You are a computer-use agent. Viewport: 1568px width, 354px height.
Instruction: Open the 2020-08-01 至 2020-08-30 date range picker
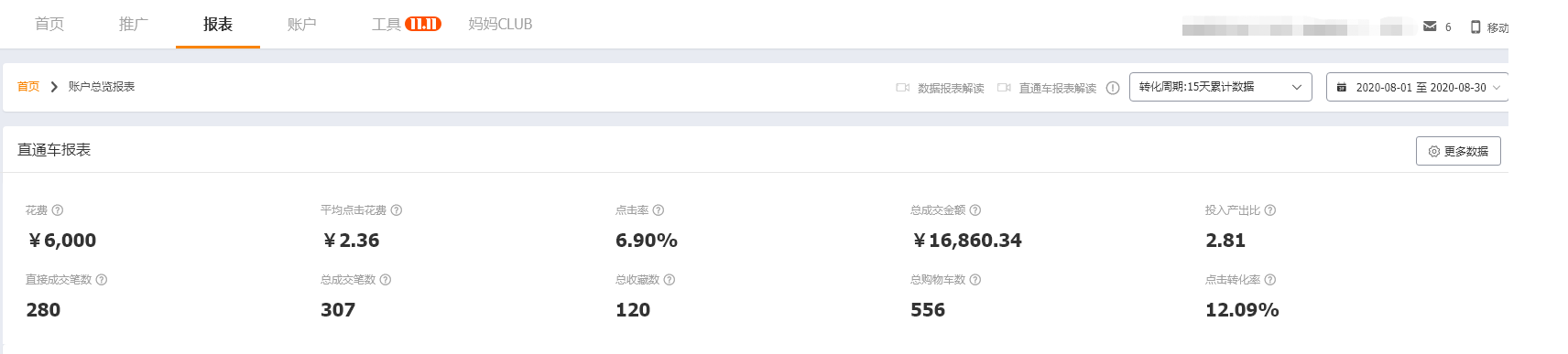[1417, 87]
